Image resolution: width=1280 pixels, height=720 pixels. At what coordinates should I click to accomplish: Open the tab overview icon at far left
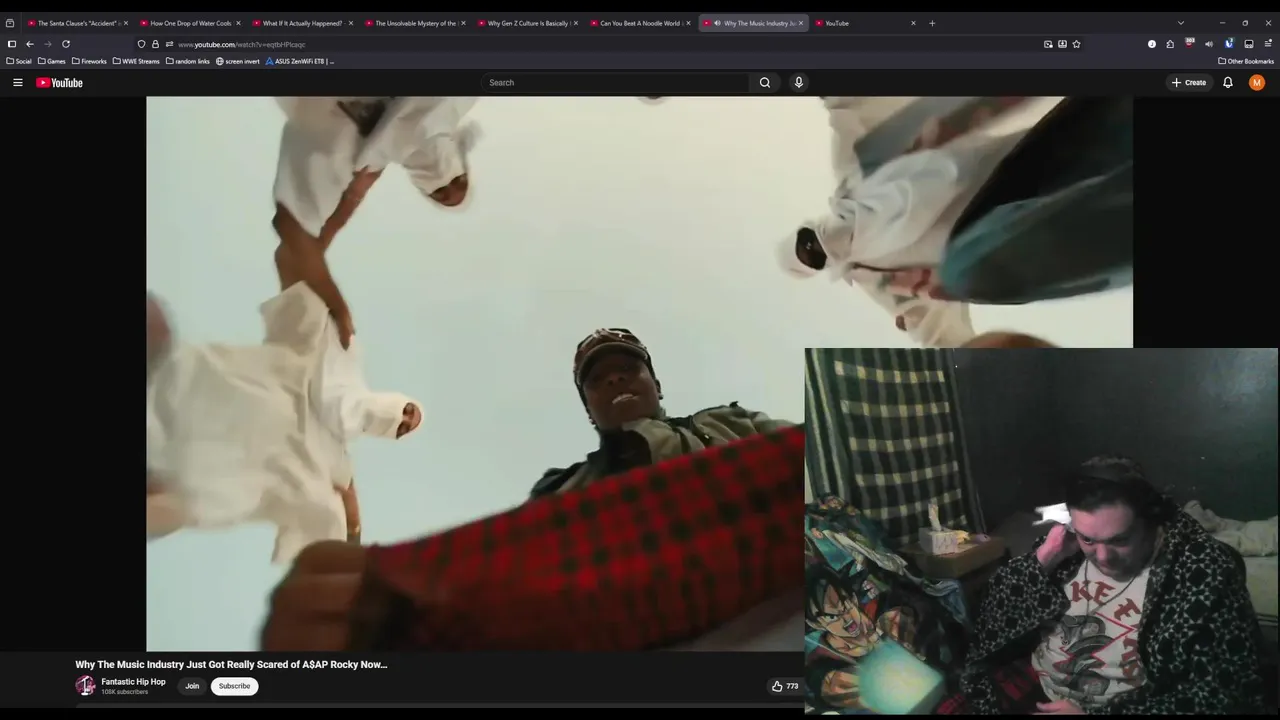10,23
